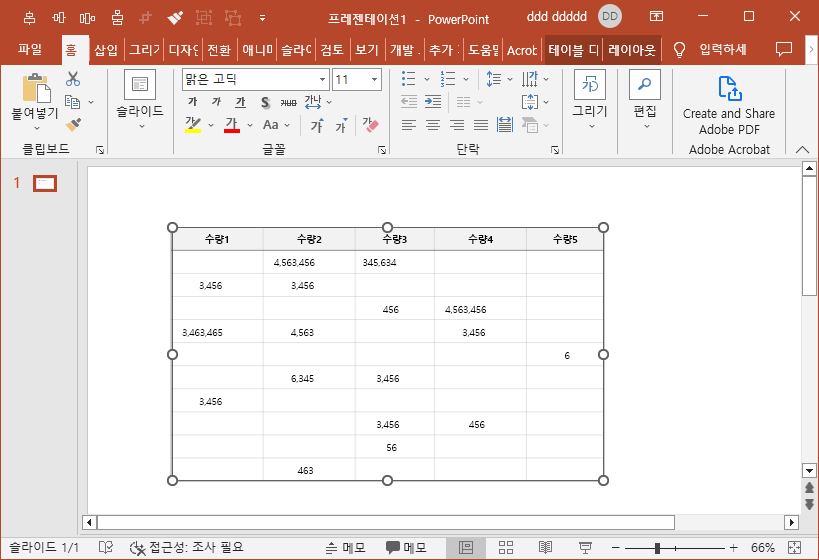The image size is (819, 560).
Task: Expand font color dropdown arrow
Action: 250,125
